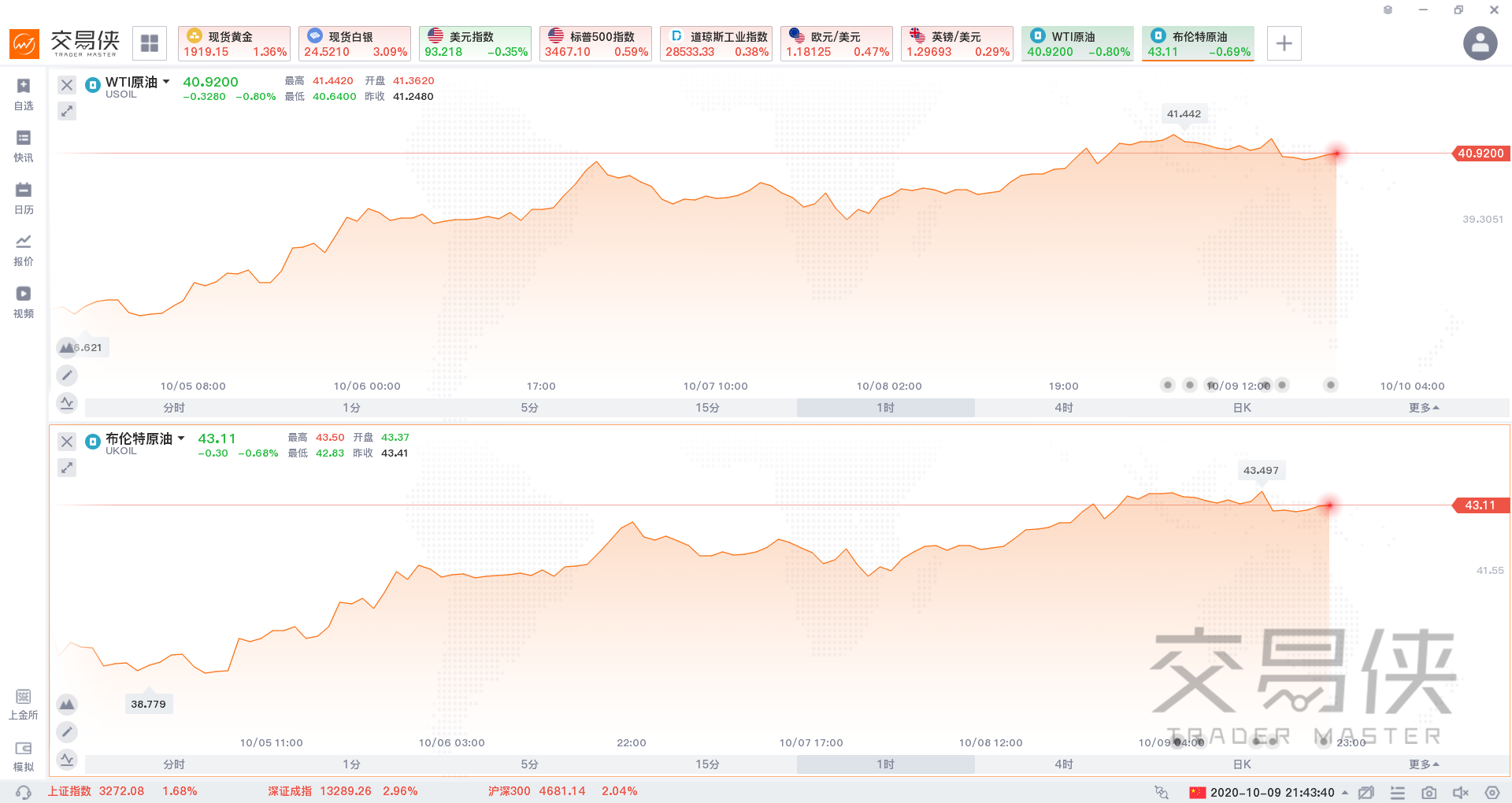Image resolution: width=1512 pixels, height=803 pixels.
Task: Switch WTI chart to 分时 period
Action: [174, 408]
